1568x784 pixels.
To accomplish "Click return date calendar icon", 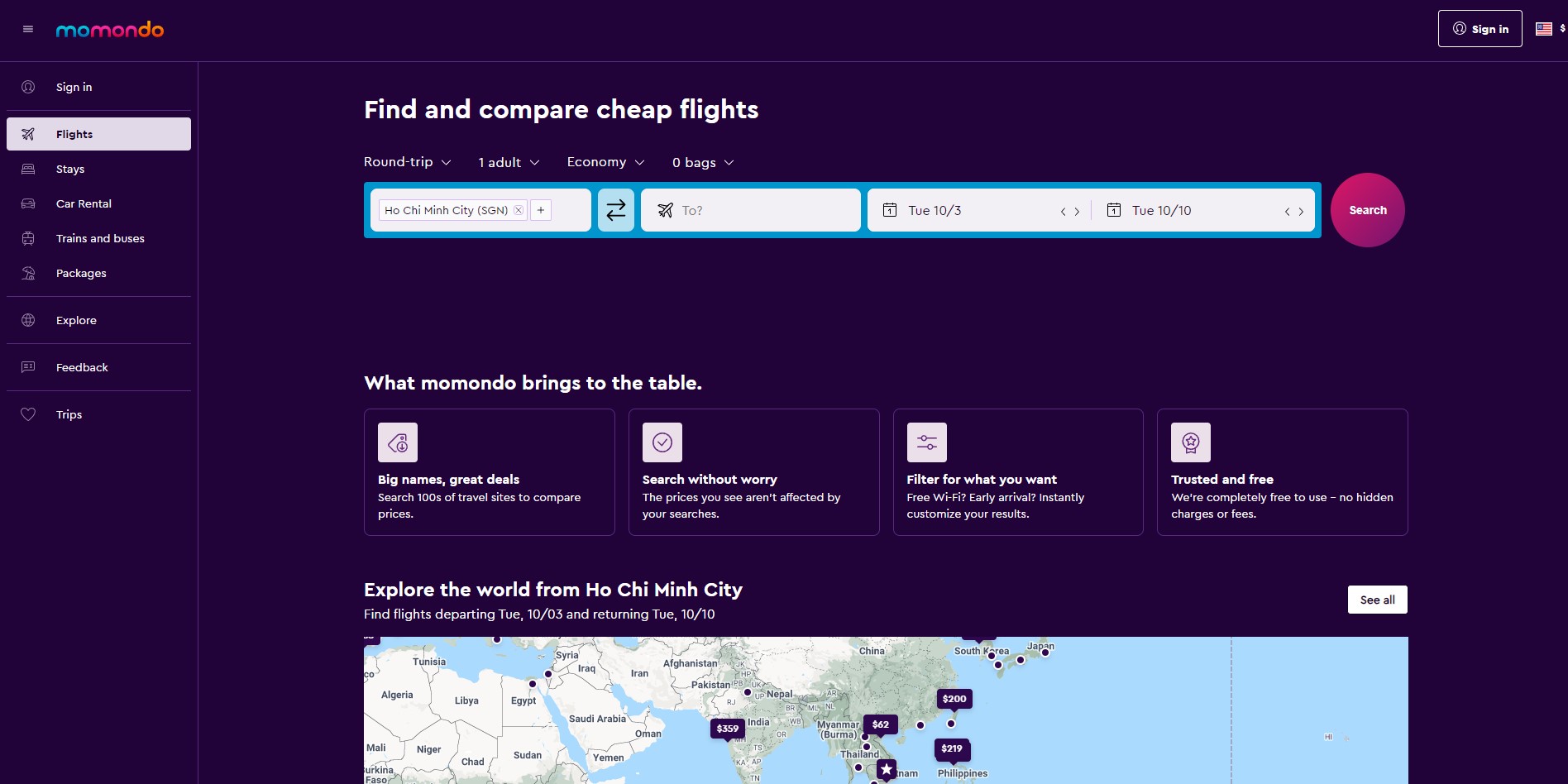I will point(1114,210).
